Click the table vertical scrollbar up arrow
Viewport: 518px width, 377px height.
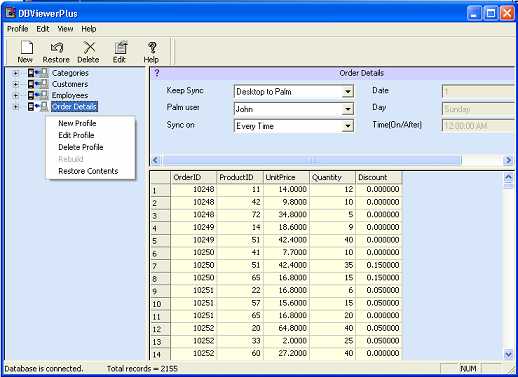click(508, 177)
